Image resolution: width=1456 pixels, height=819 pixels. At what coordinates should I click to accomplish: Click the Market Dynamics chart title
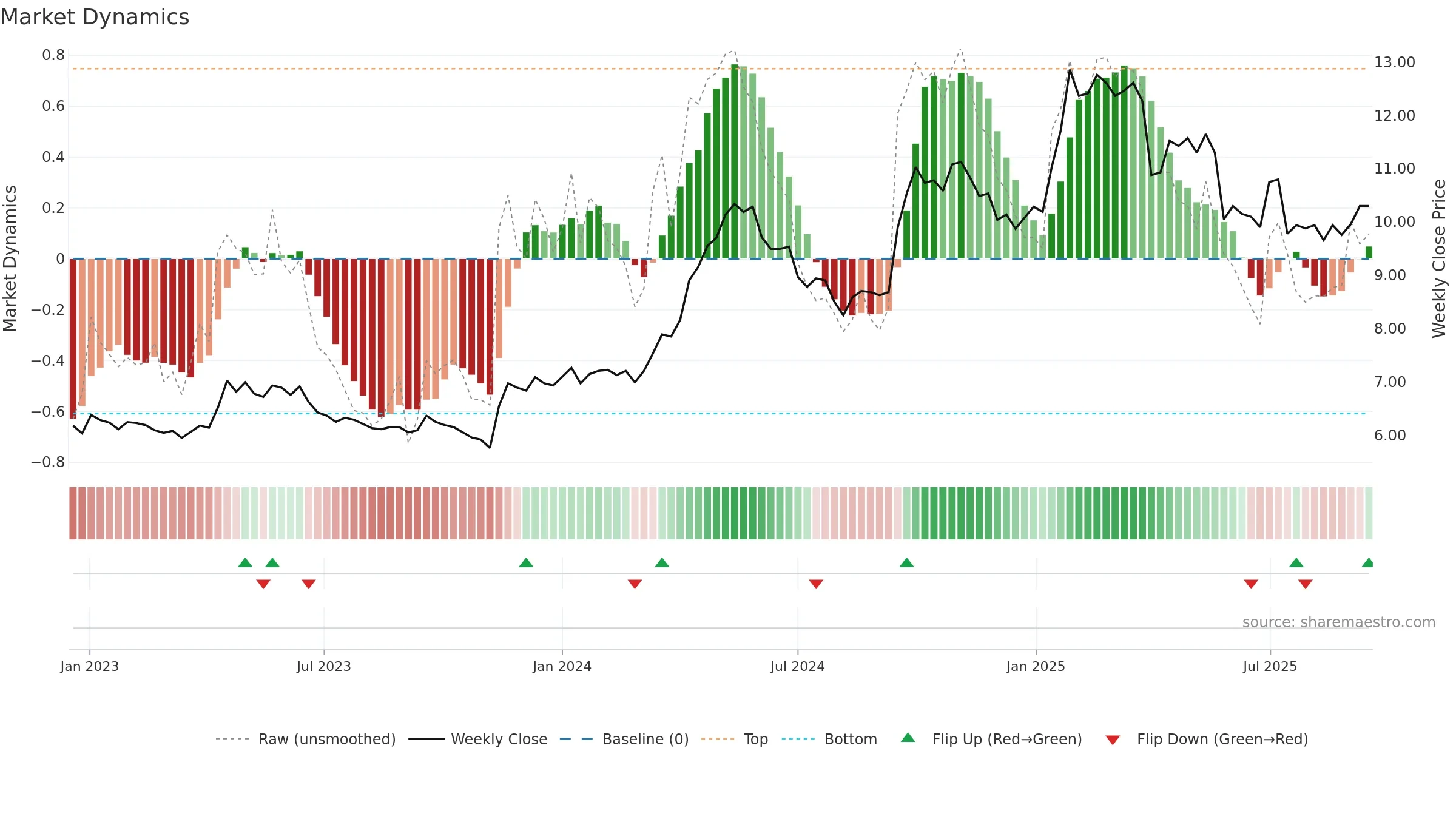click(x=95, y=17)
